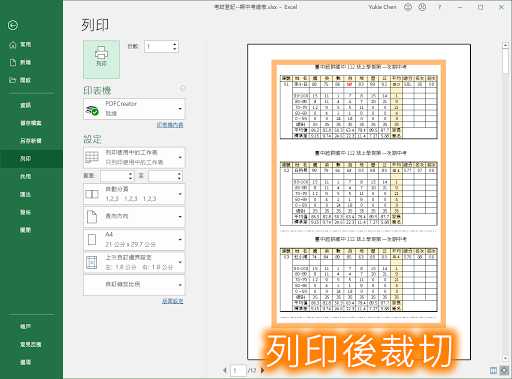Viewport: 512px width, 379px height.
Task: Open the account profile icon in title bar
Action: pos(422,7)
